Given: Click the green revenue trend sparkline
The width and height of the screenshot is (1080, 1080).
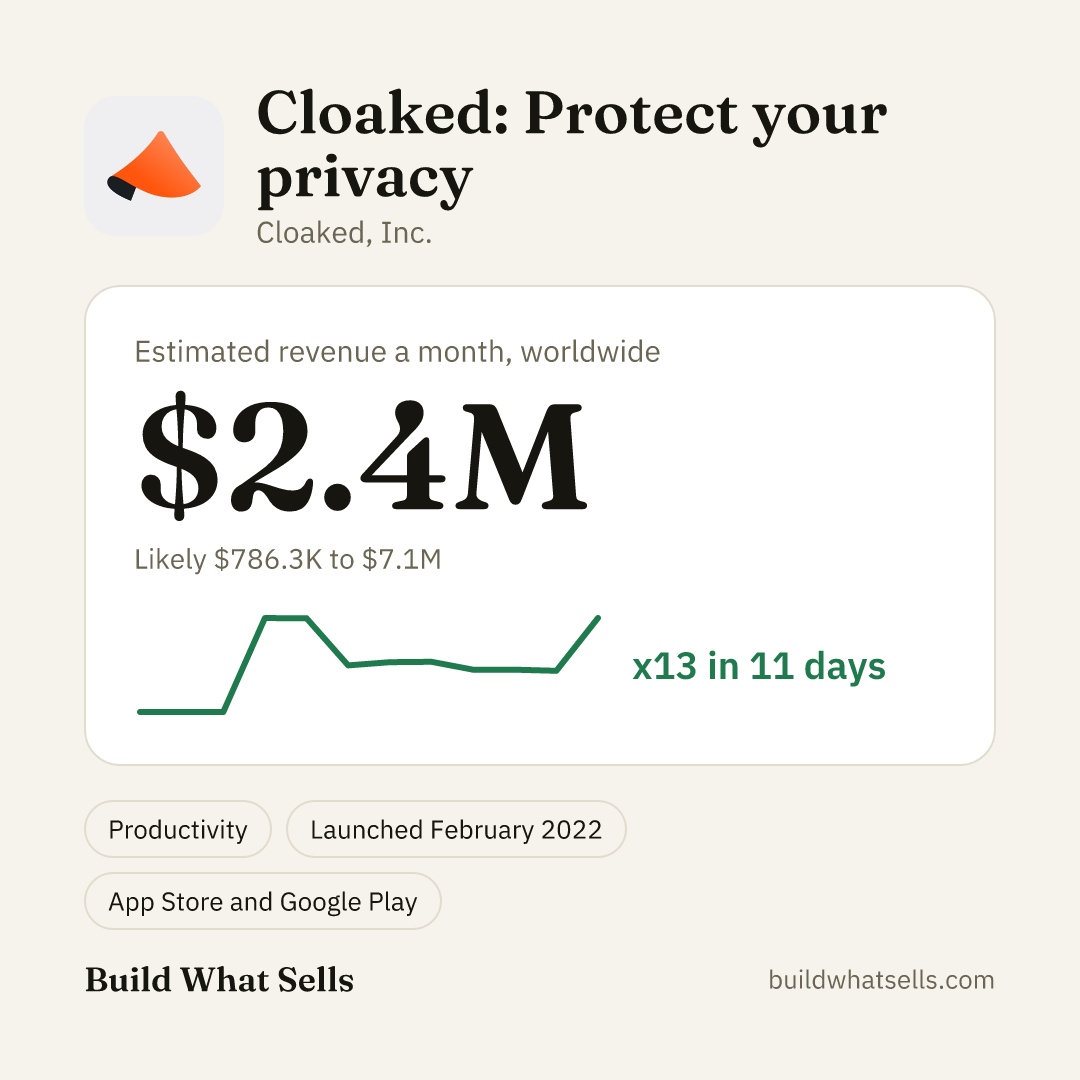Looking at the screenshot, I should pos(369,665).
